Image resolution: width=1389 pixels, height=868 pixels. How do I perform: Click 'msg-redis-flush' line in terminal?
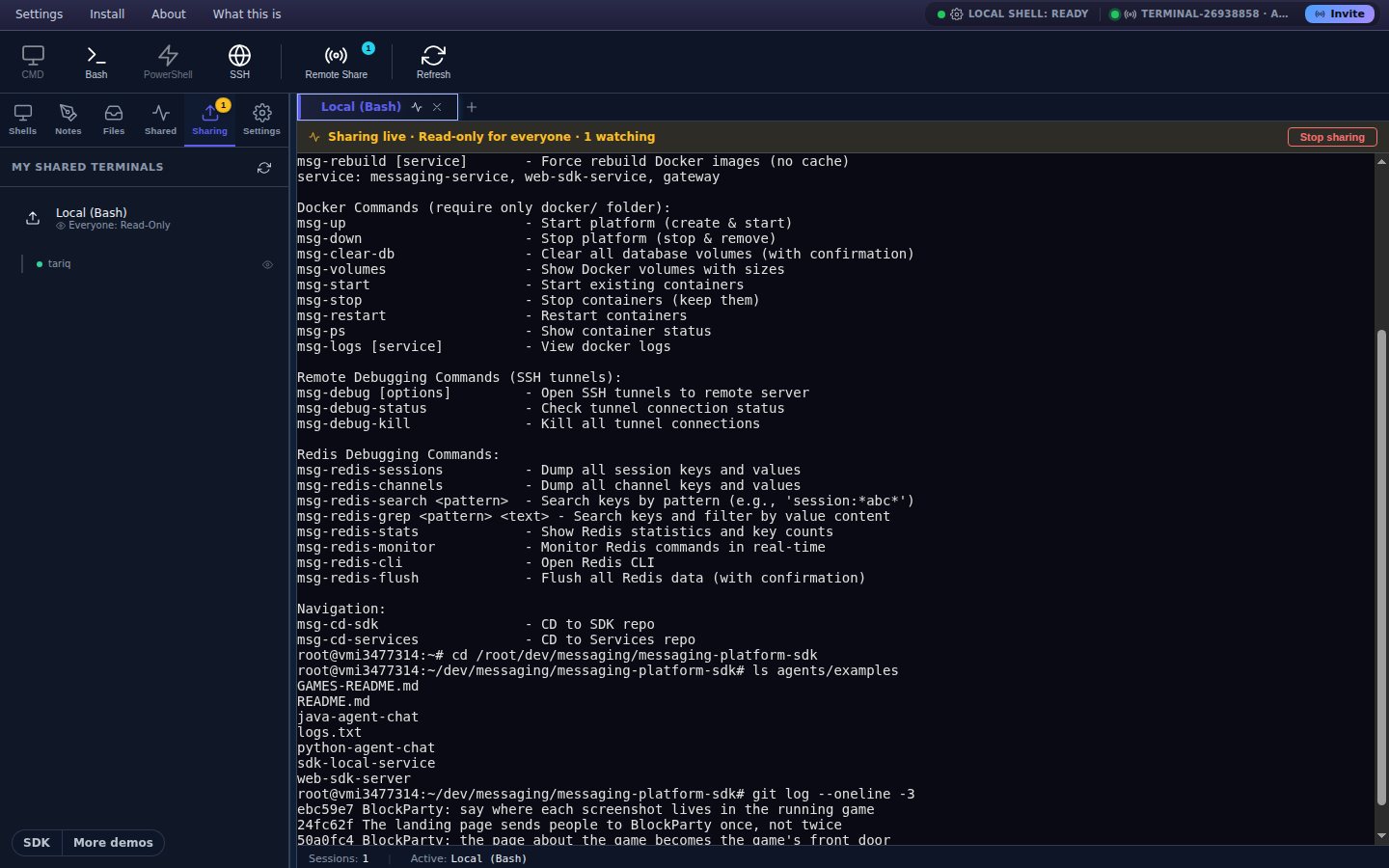(x=581, y=579)
